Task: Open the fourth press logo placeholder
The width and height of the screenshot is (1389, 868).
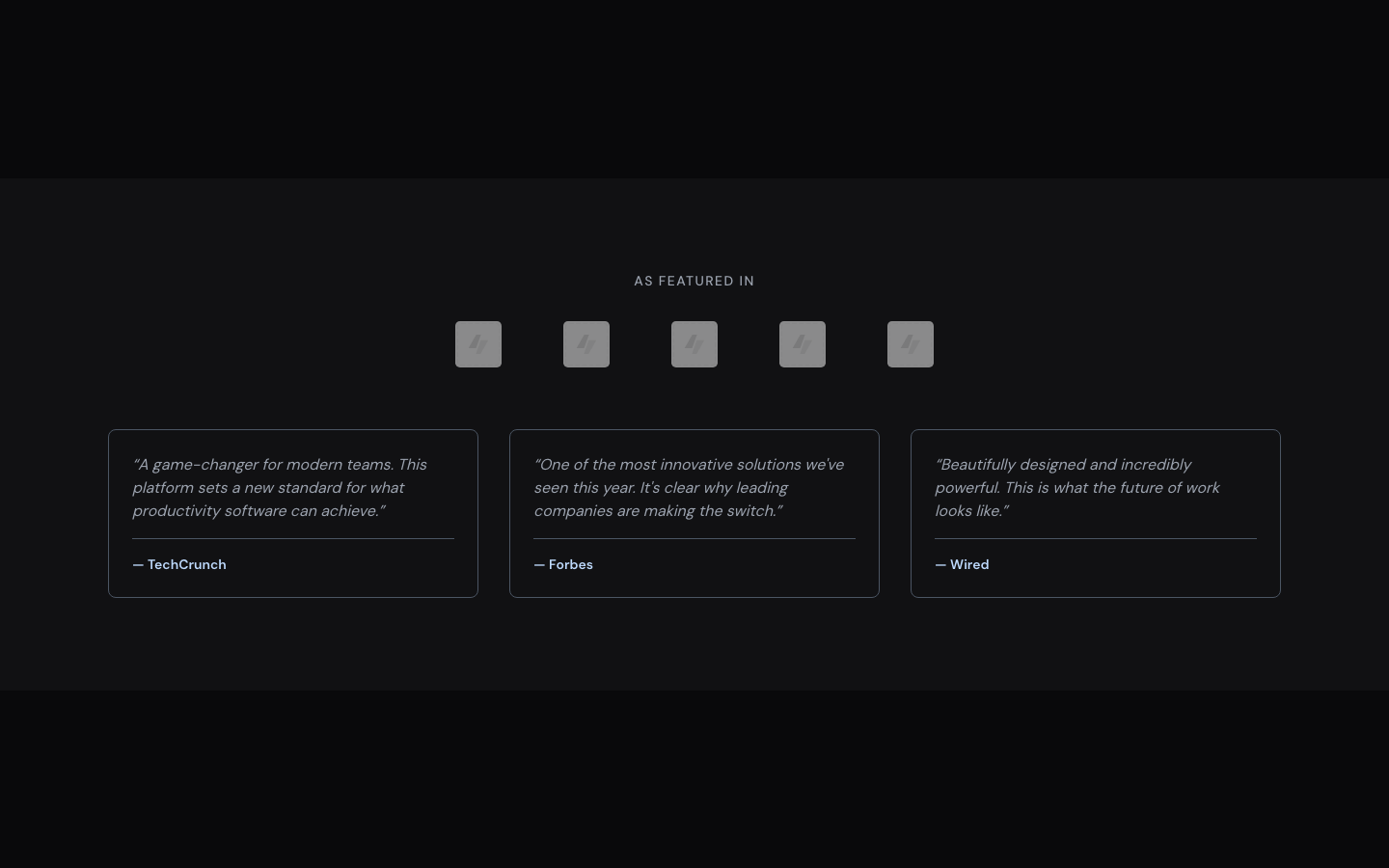Action: tap(803, 344)
